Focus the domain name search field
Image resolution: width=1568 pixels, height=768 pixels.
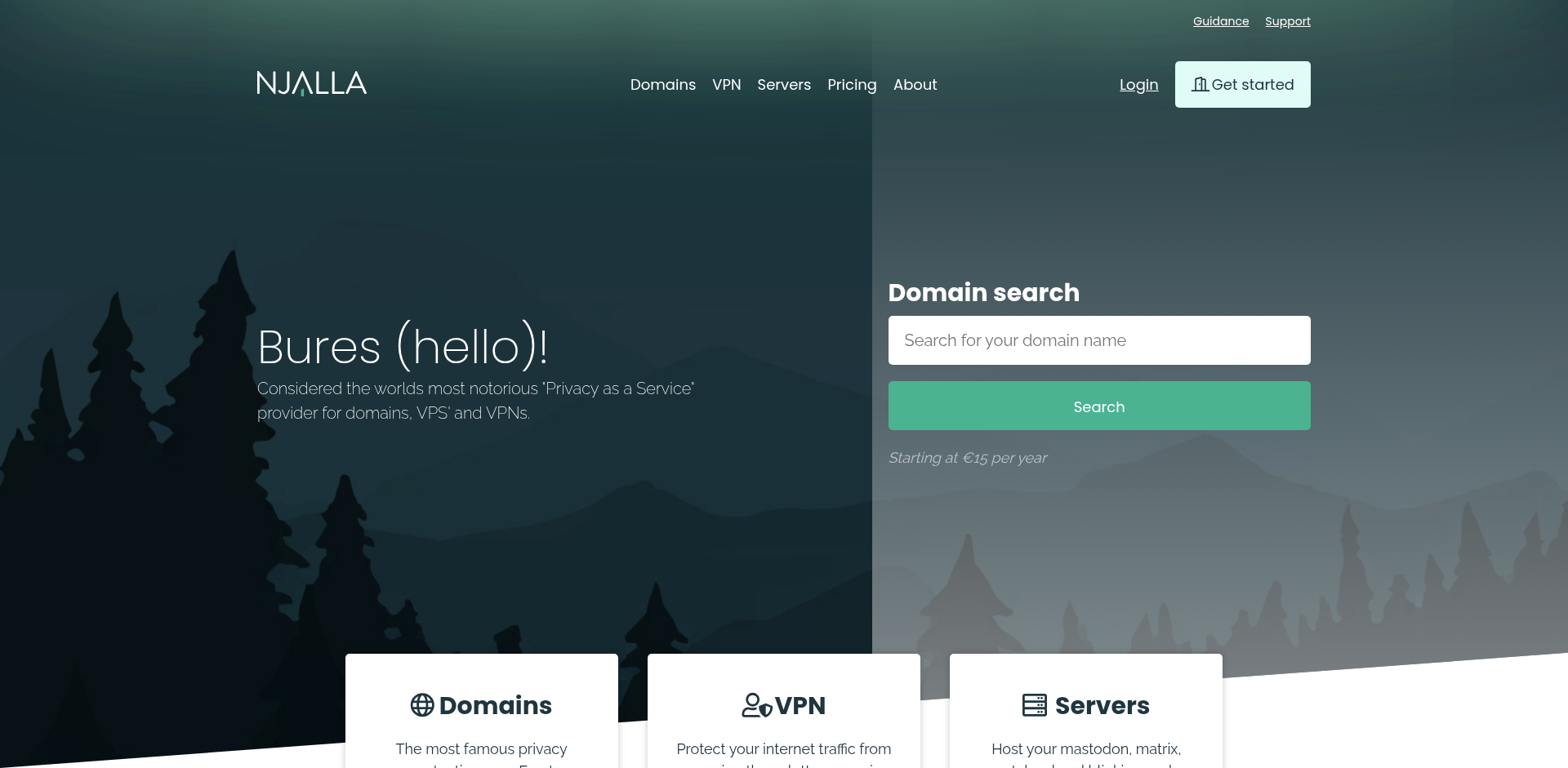click(x=1098, y=340)
